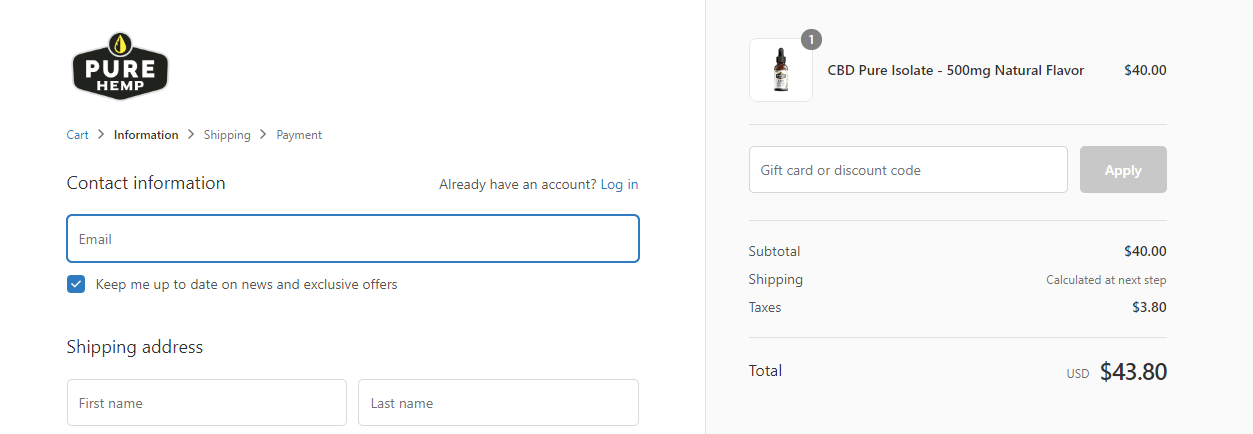Click chevron between Information and Shipping
This screenshot has height=434, width=1253.
pos(191,135)
